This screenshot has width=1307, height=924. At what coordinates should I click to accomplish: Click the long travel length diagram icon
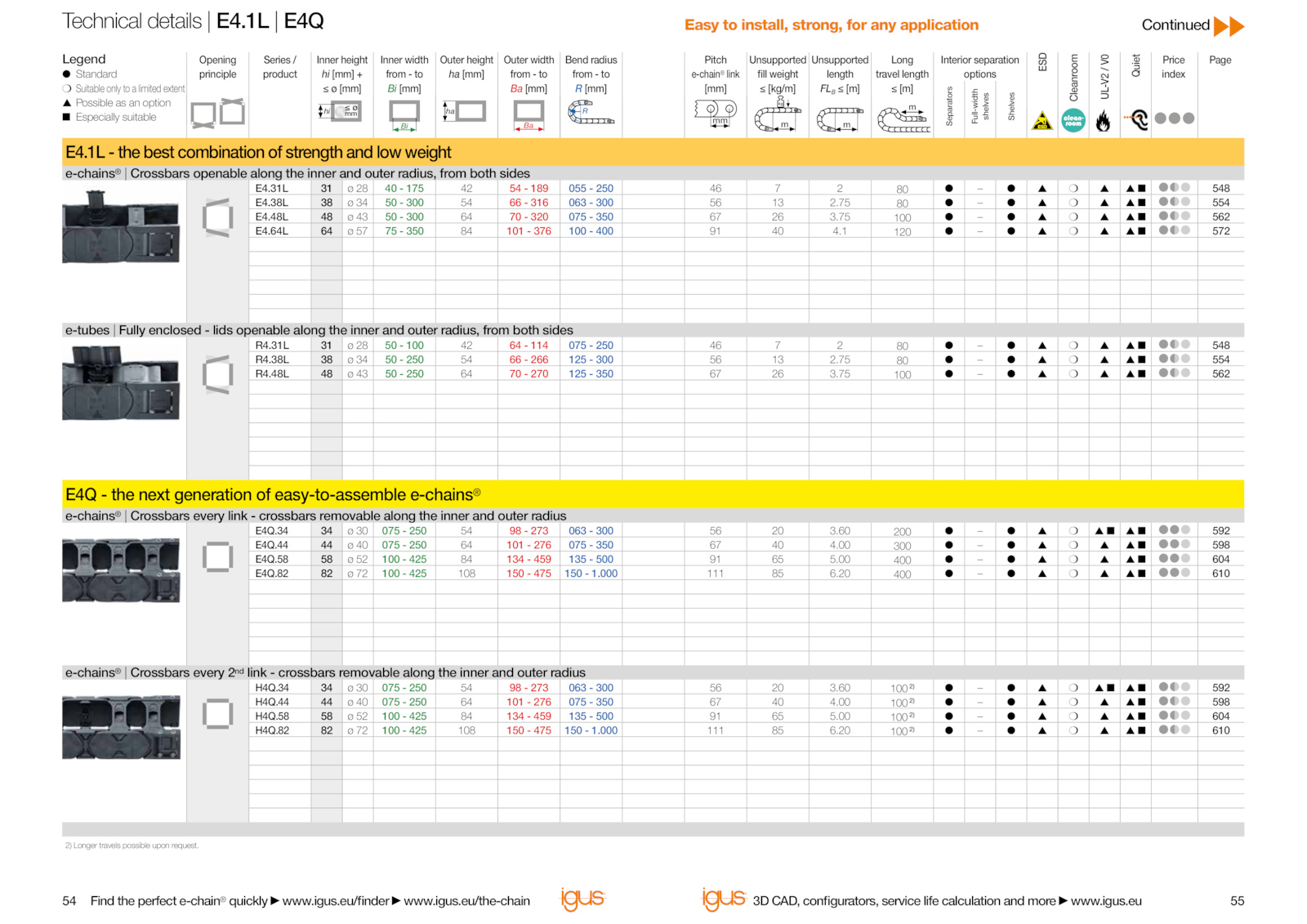pyautogui.click(x=903, y=119)
